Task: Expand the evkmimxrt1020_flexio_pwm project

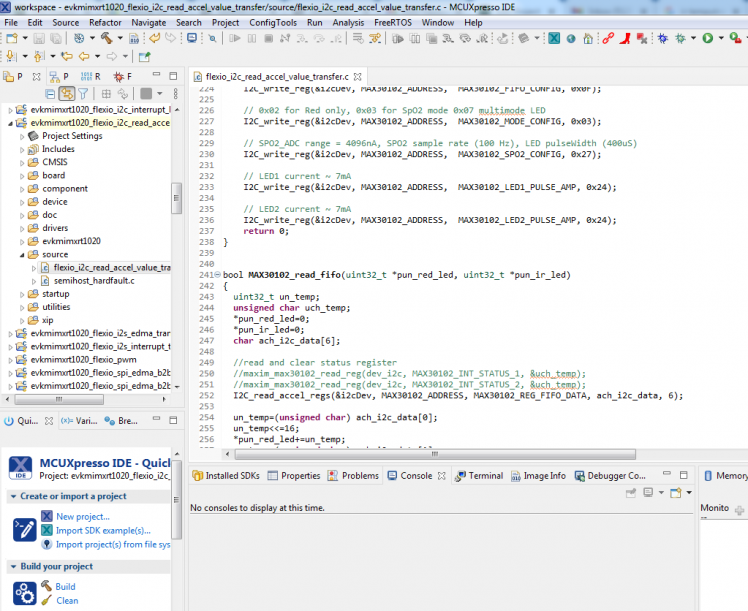Action: [11, 359]
